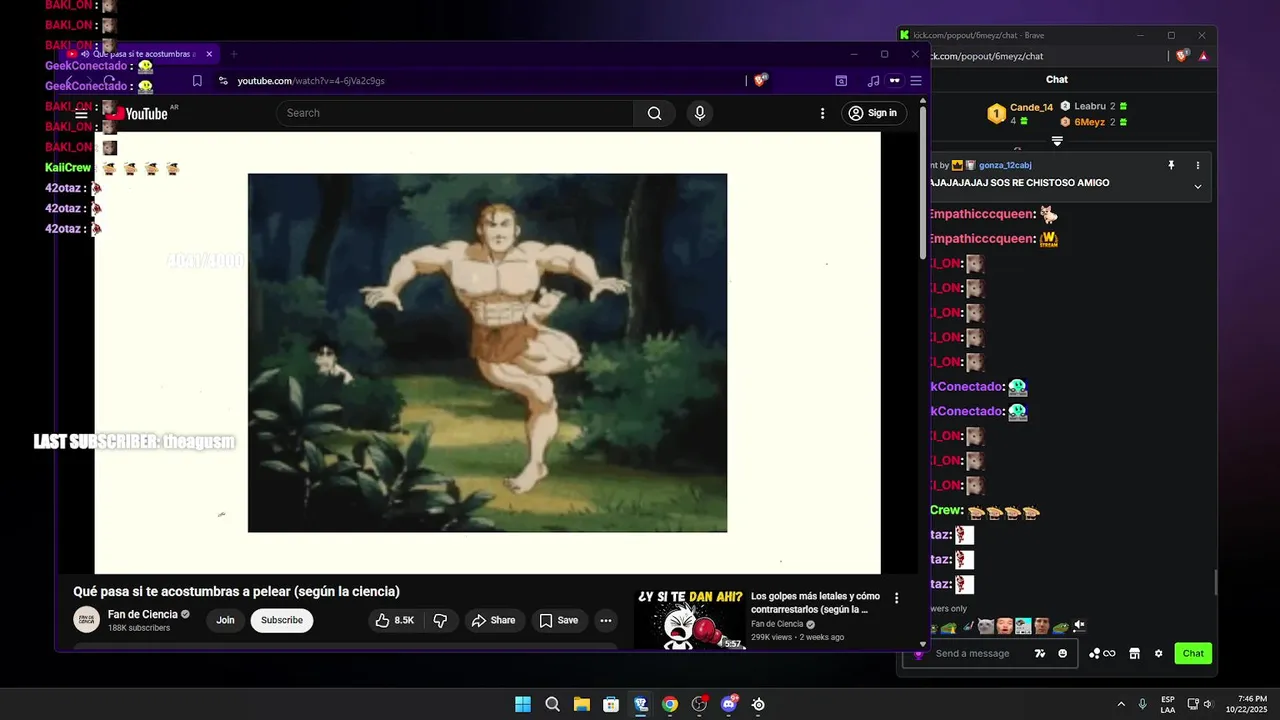Click the video player to pause
Viewport: 1280px width, 720px height.
coord(487,352)
